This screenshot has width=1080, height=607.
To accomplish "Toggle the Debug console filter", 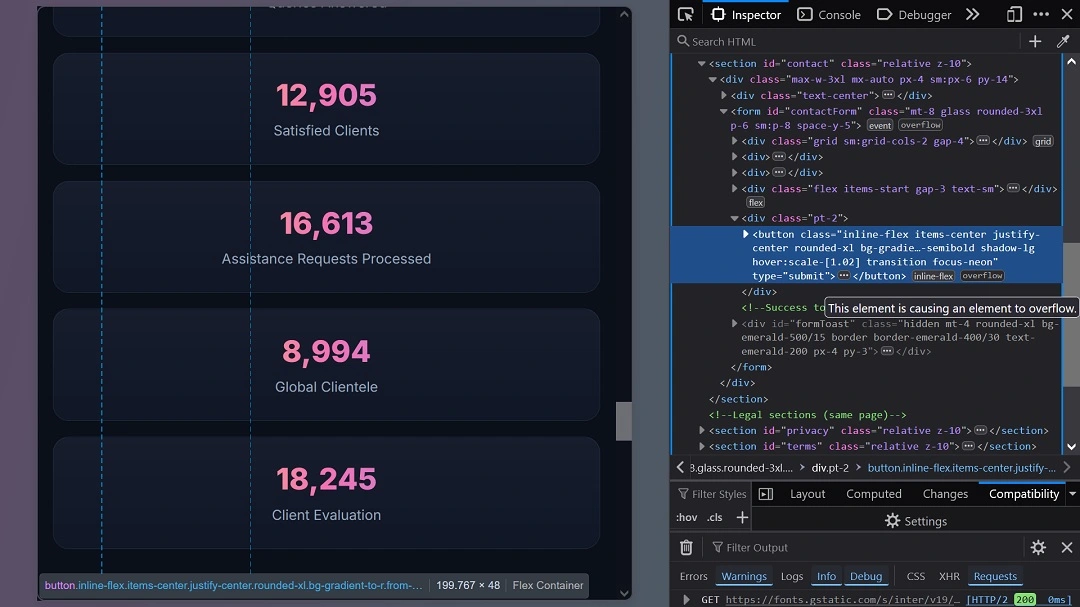I will pyautogui.click(x=866, y=577).
